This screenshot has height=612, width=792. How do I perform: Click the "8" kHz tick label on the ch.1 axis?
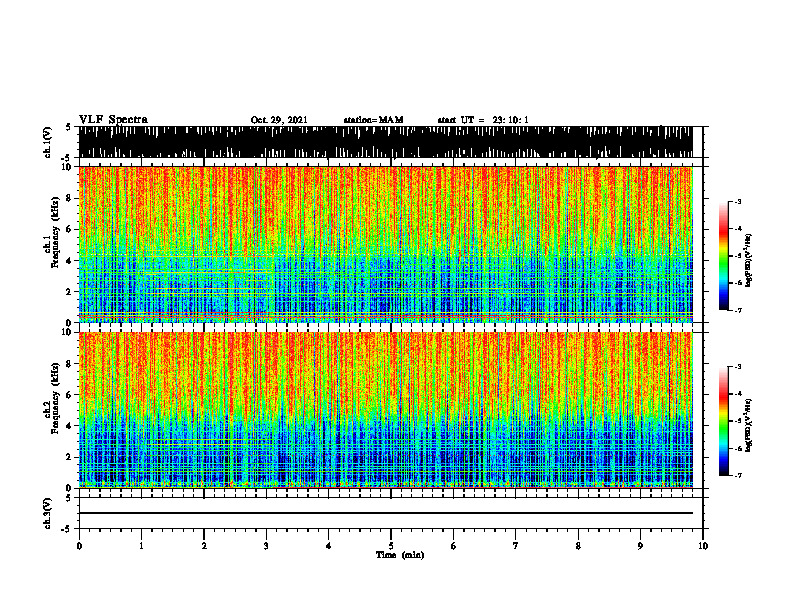tap(70, 198)
